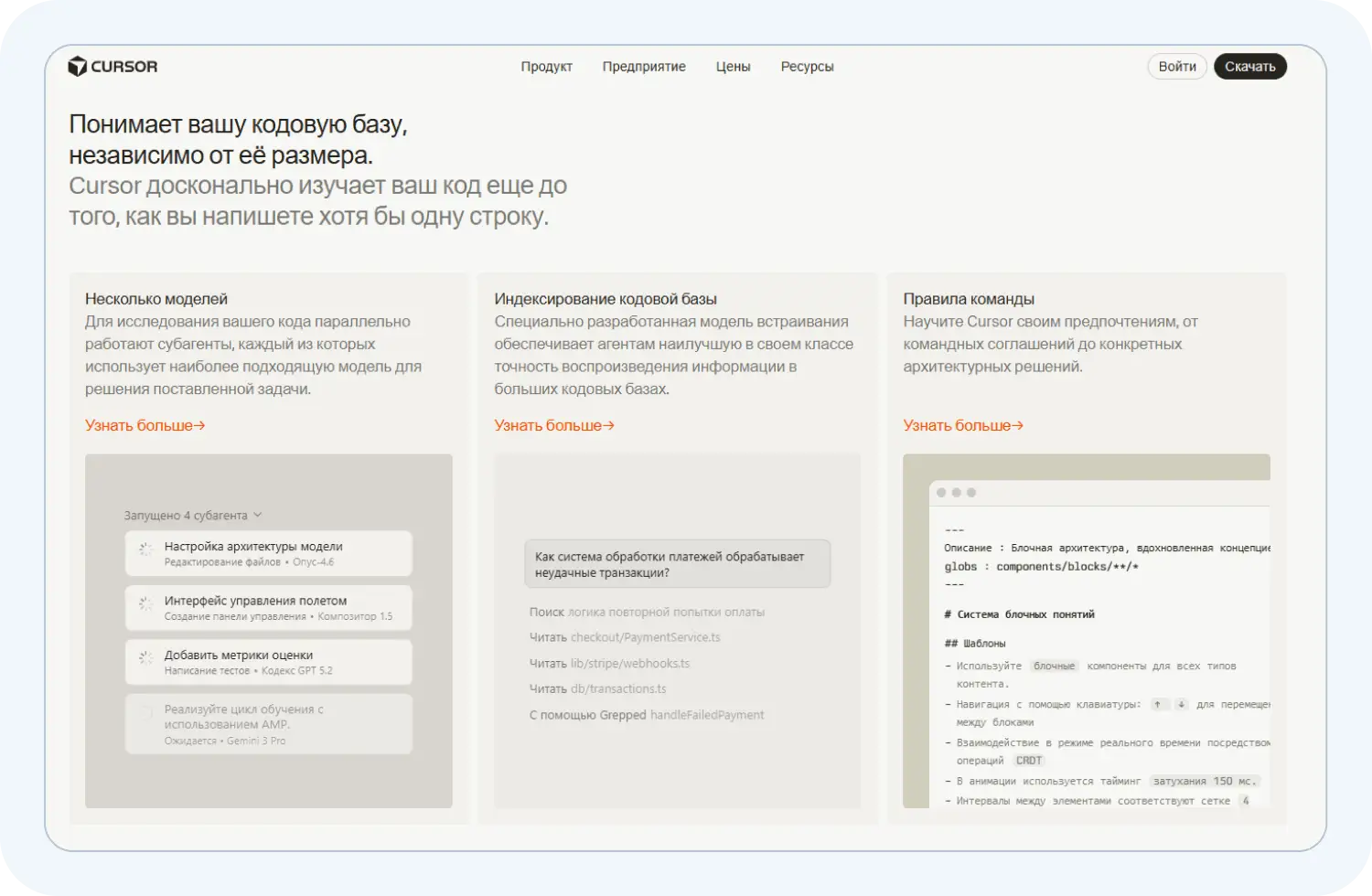This screenshot has width=1372, height=896.
Task: Click the блочные code tag
Action: 1055,666
